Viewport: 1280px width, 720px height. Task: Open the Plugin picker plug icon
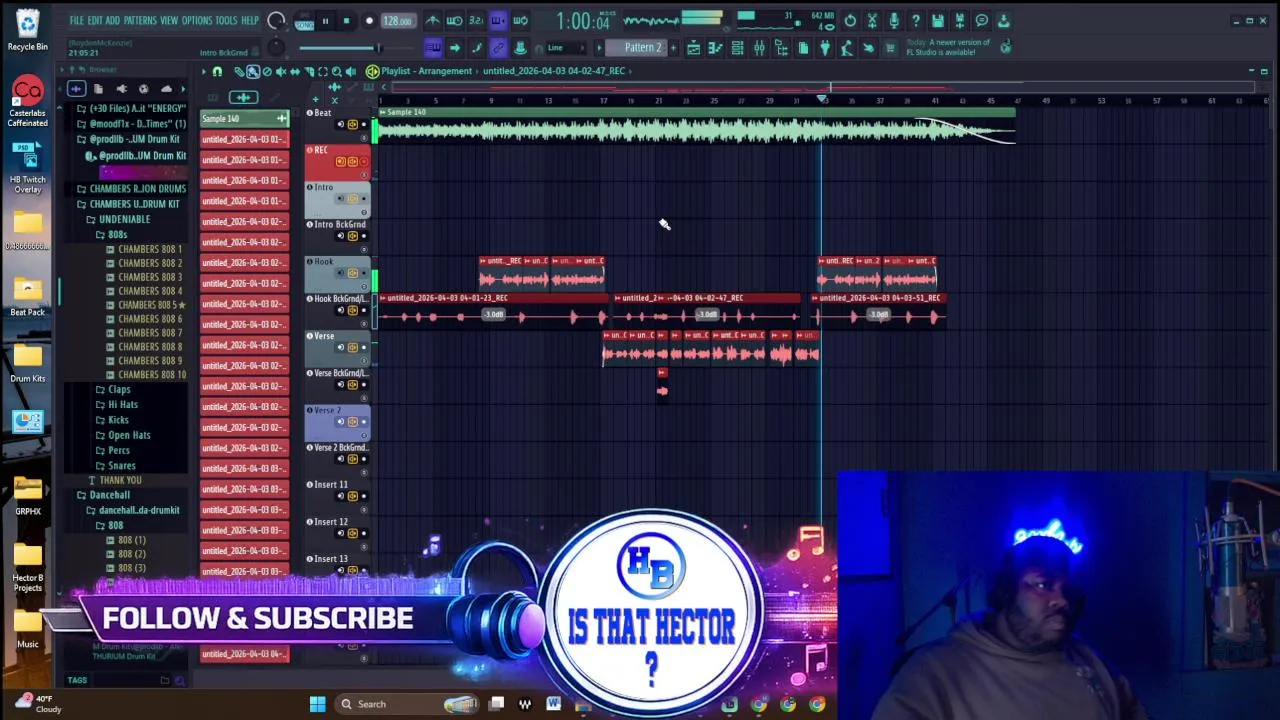(825, 47)
